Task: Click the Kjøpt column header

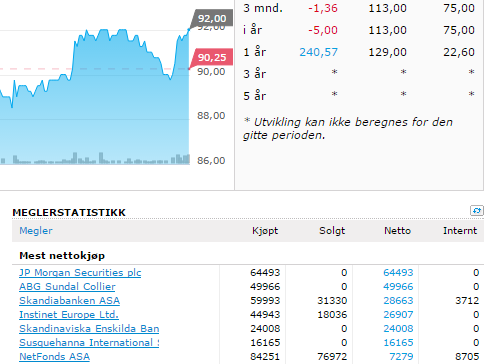Action: point(265,231)
